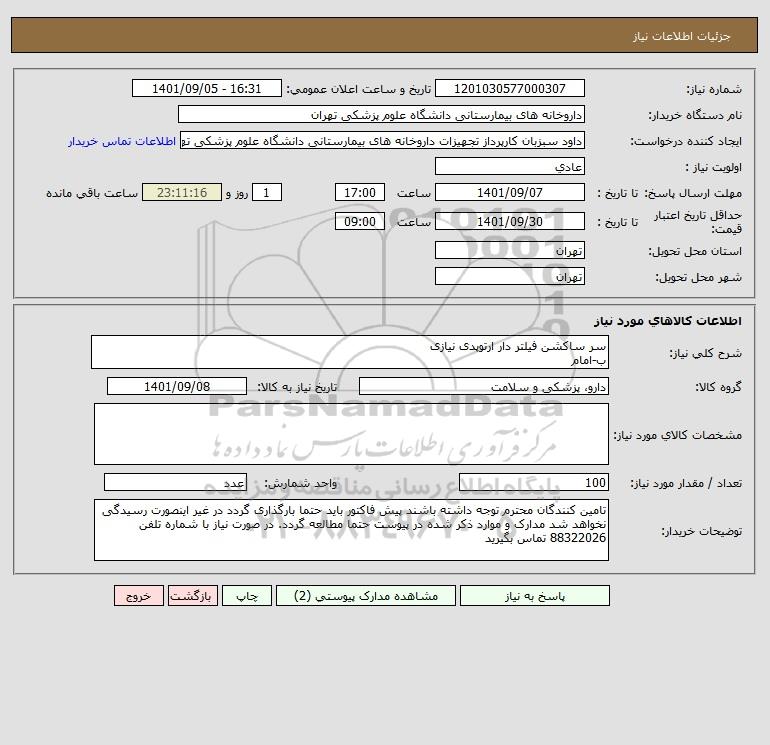Click the ایجاد کننده درخواست field
Image resolution: width=770 pixels, height=745 pixels.
pos(383,140)
